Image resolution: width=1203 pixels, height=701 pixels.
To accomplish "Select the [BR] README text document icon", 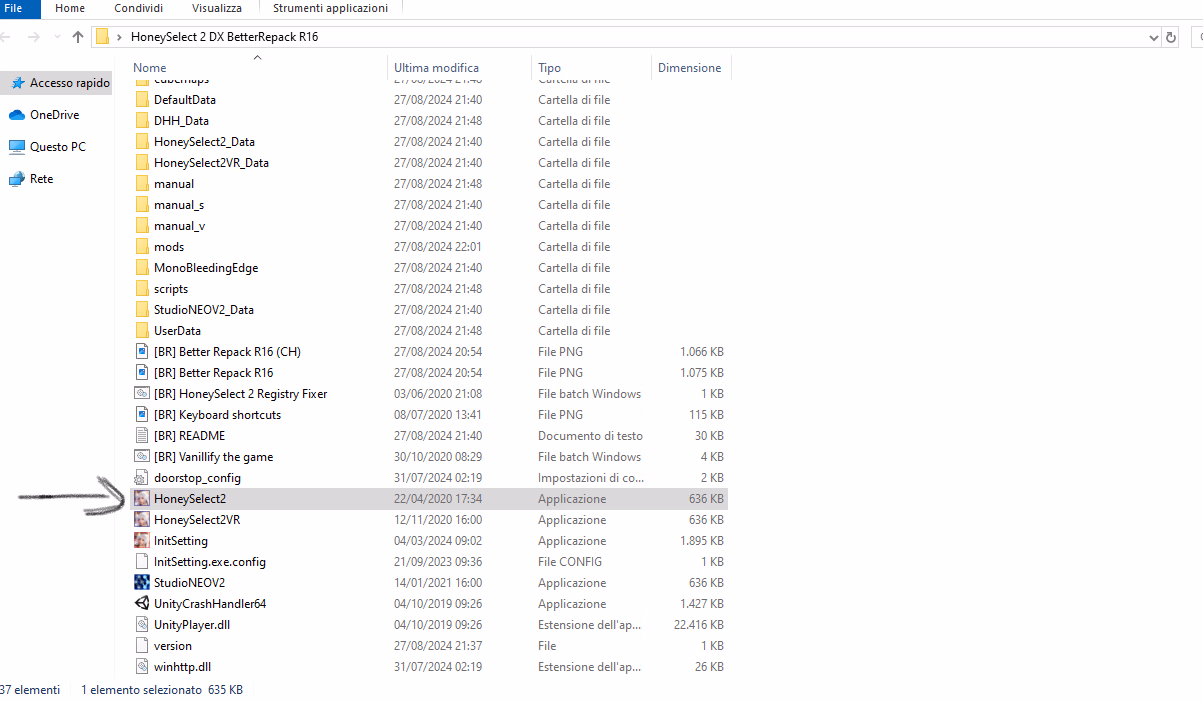I will (142, 435).
